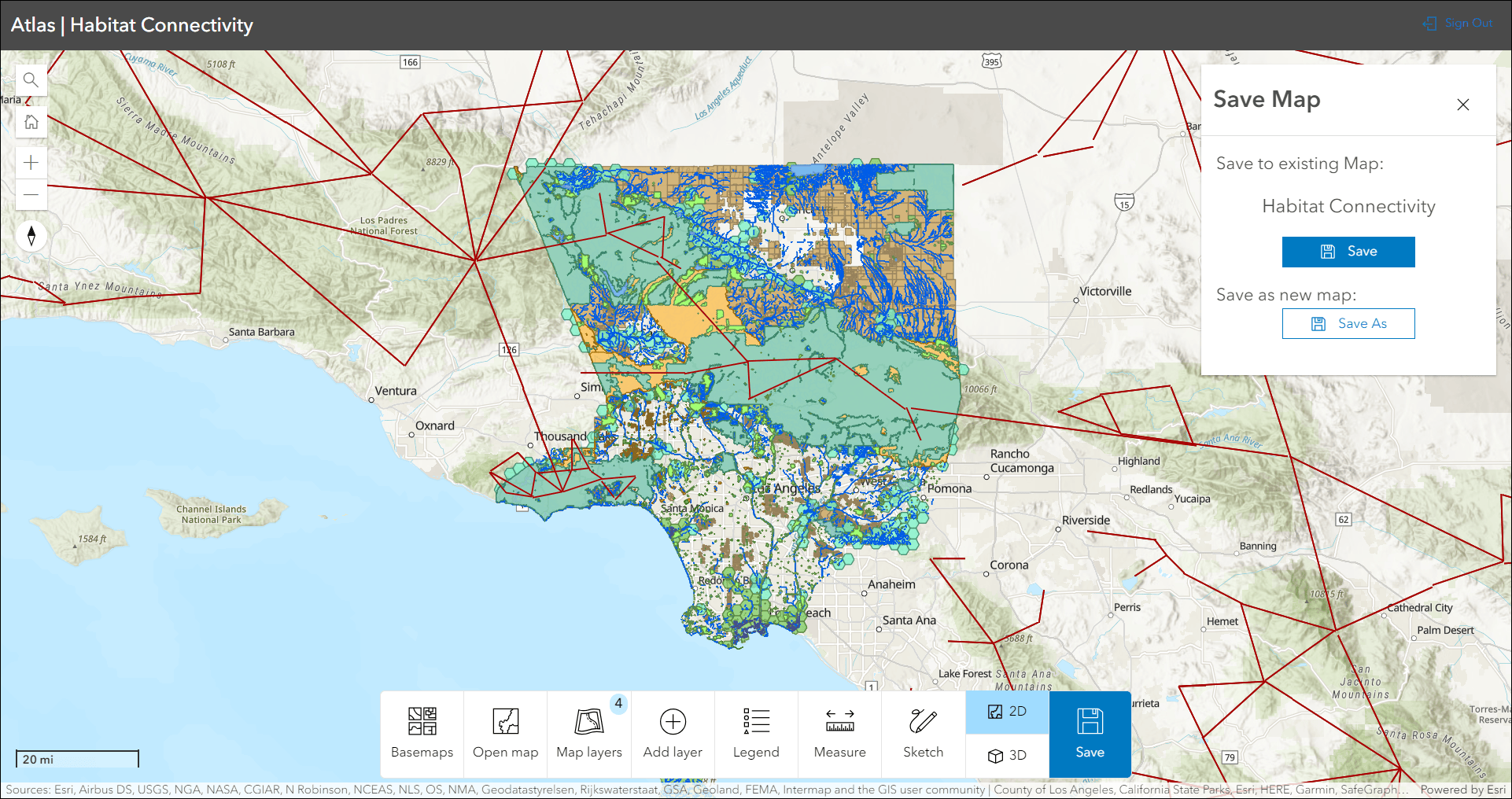The image size is (1512, 799).
Task: Click the Cathedral City label
Action: tap(1420, 608)
